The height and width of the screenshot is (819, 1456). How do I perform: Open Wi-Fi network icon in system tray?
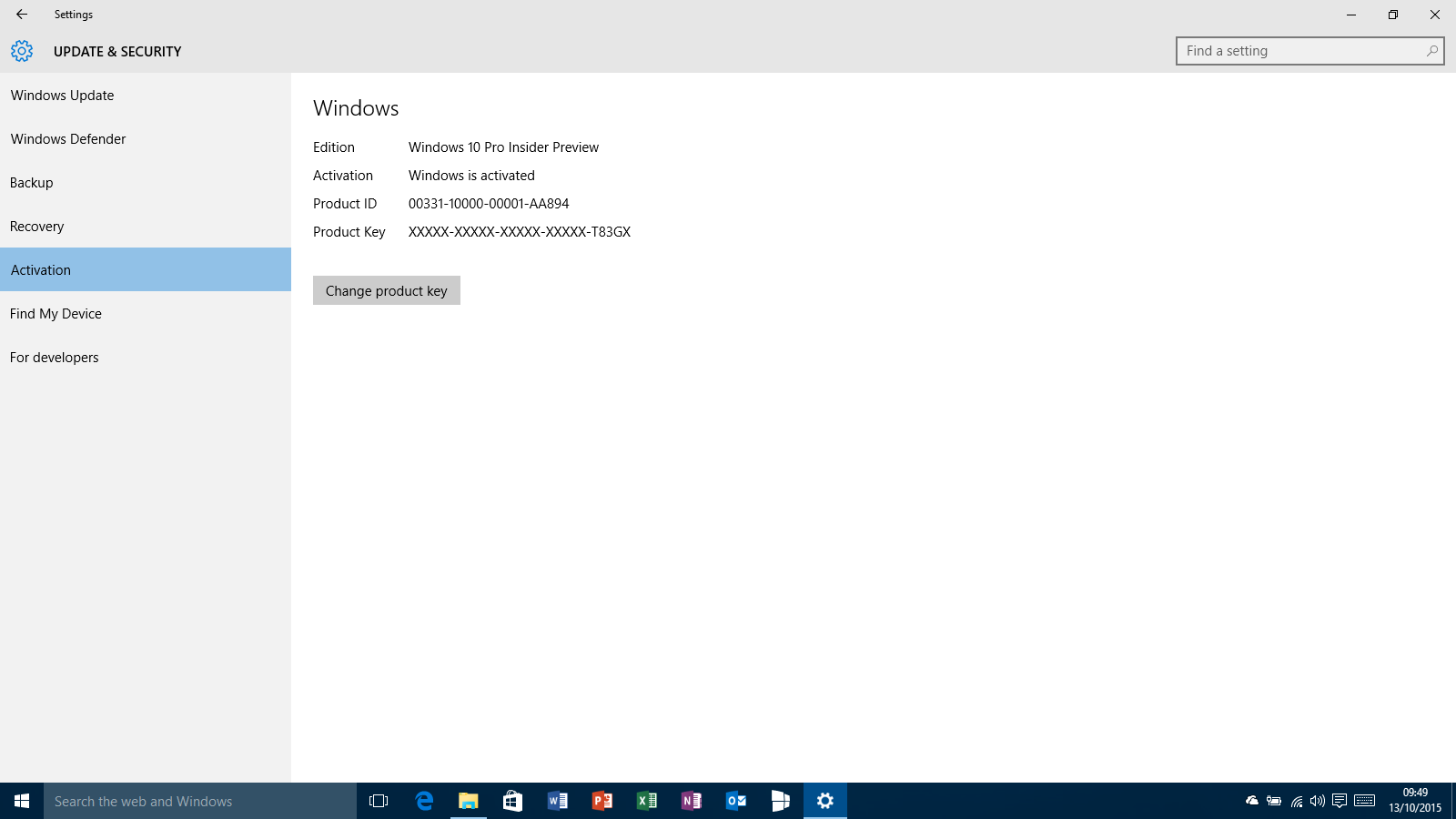[x=1297, y=801]
